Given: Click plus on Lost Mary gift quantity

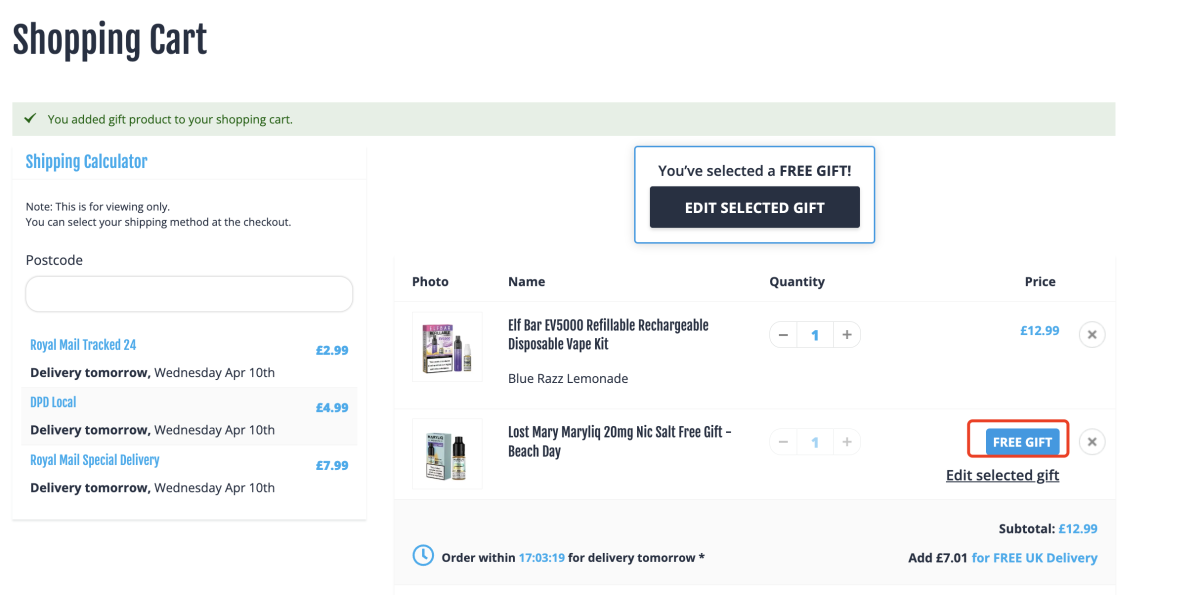Looking at the screenshot, I should pos(846,442).
